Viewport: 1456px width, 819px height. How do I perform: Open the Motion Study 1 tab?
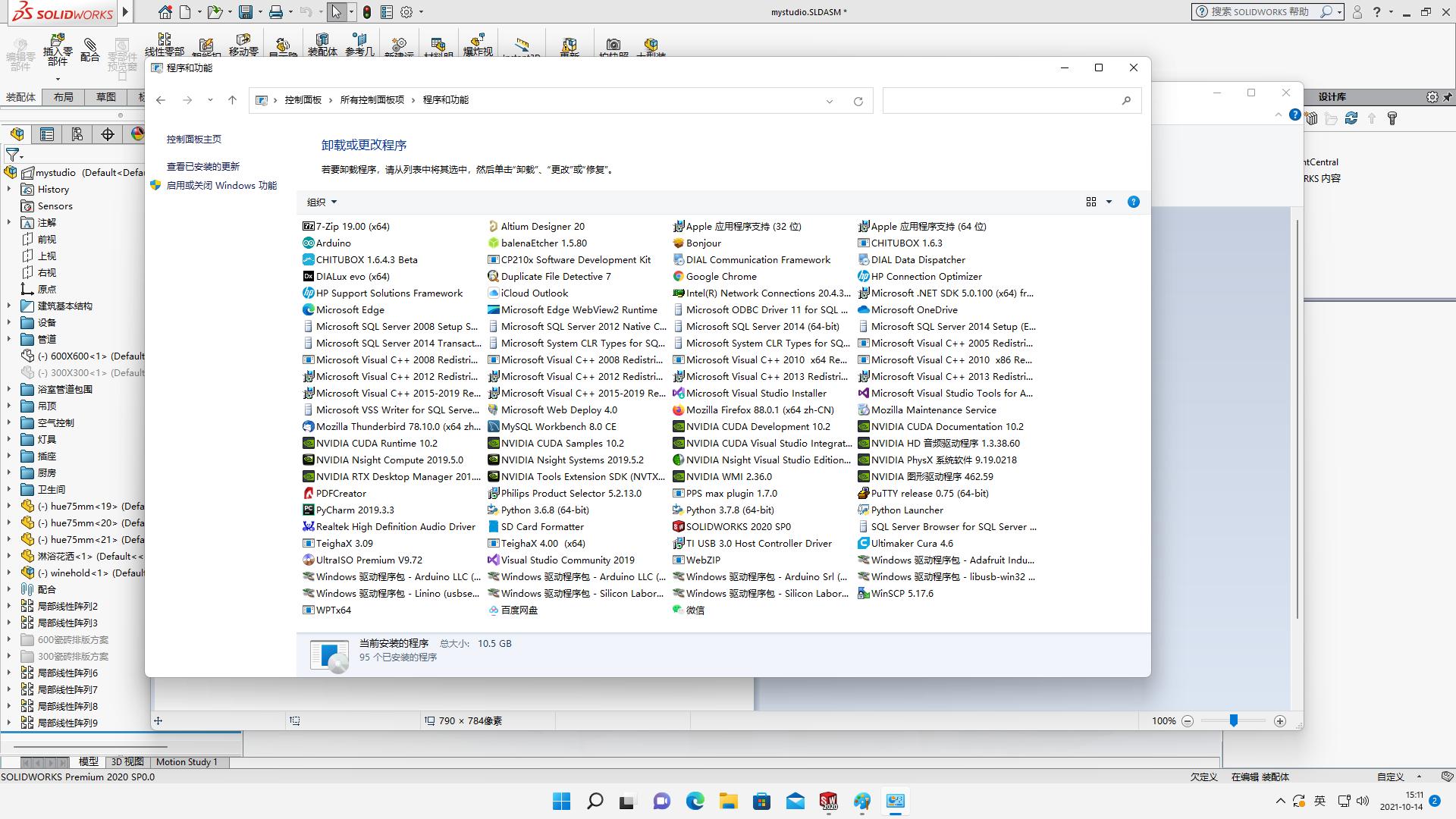187,761
